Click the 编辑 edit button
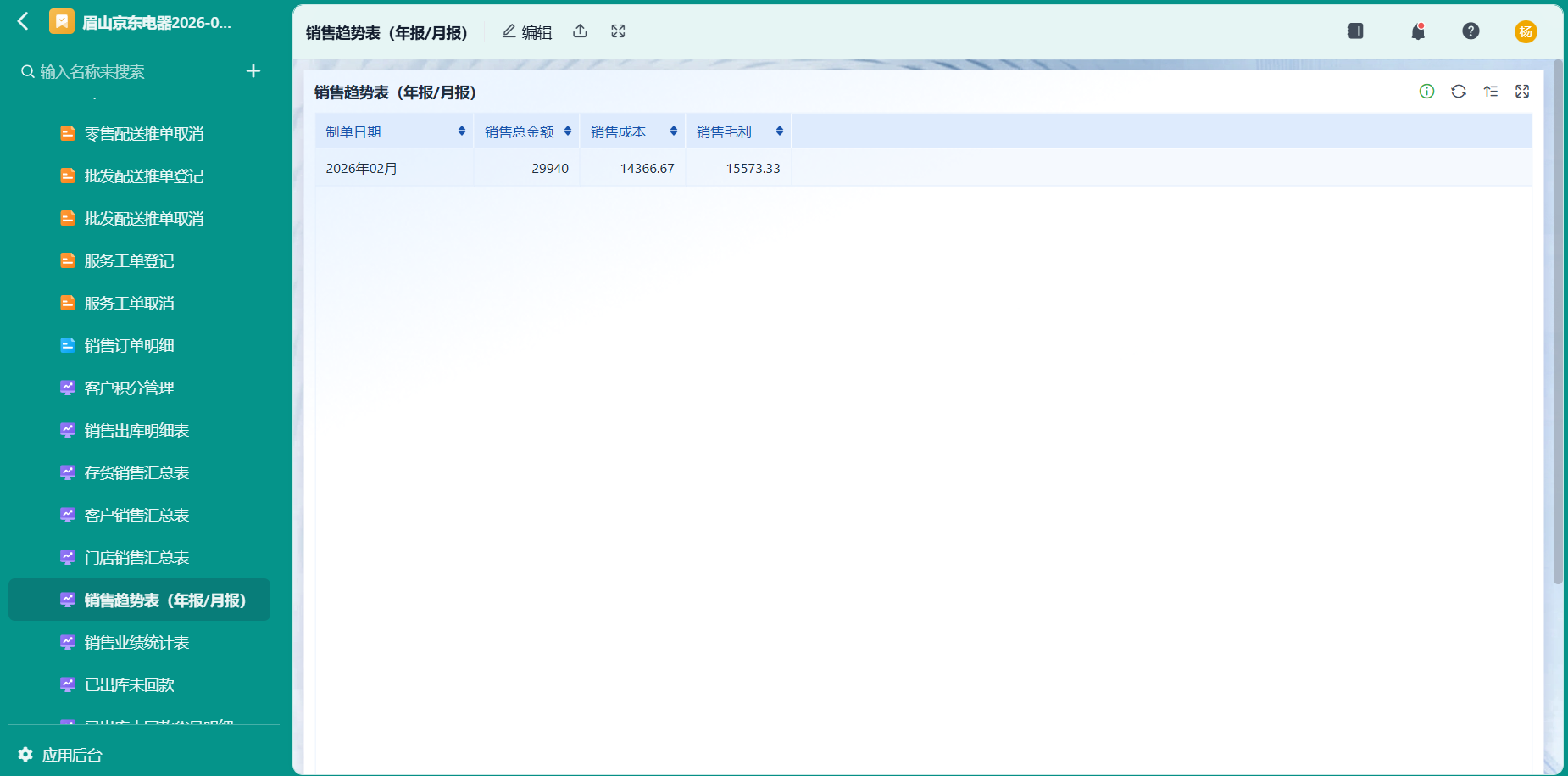Screen dimensions: 1568x776 (527, 32)
